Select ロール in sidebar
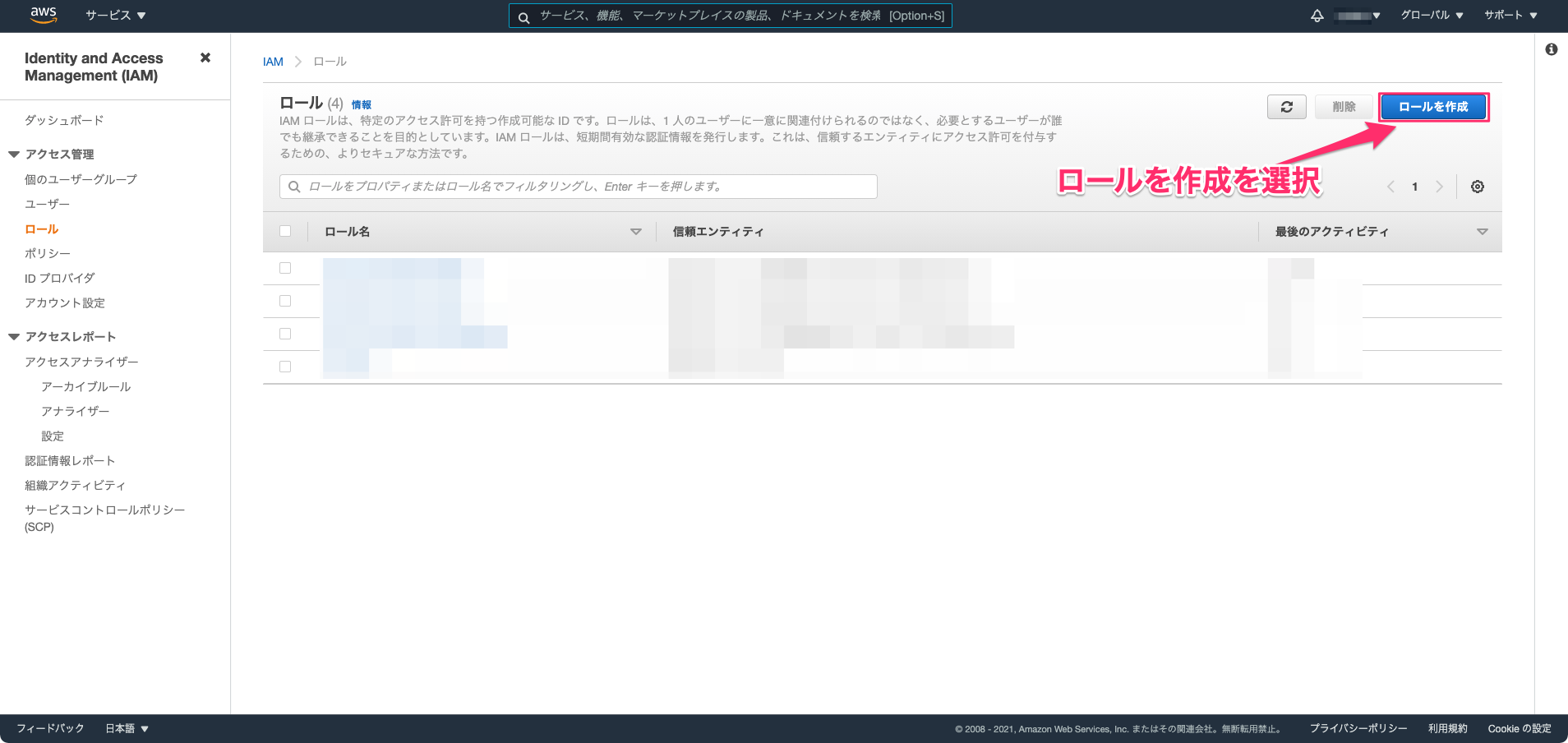This screenshot has height=743, width=1568. [x=41, y=228]
